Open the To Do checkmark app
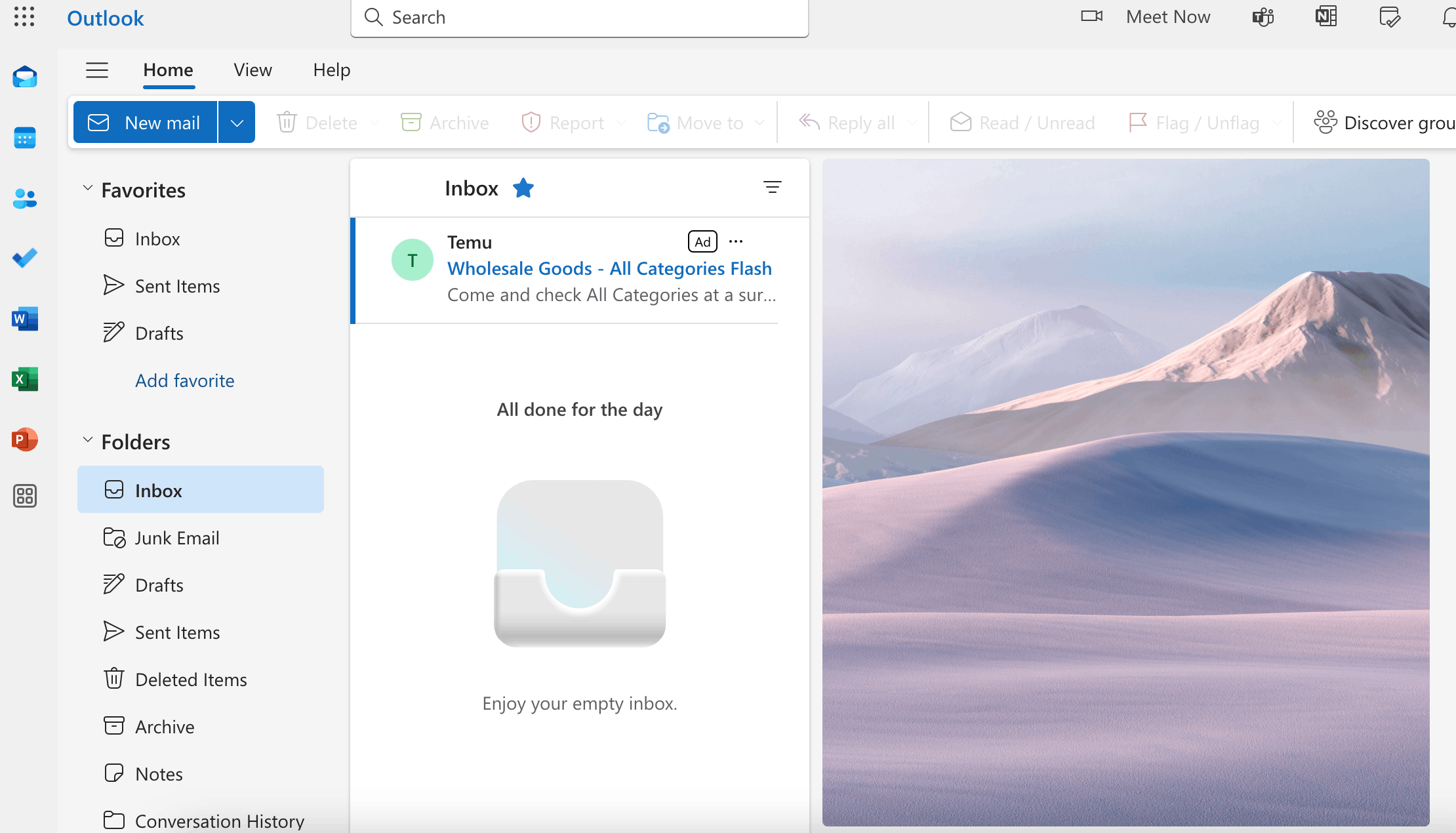 [x=25, y=258]
